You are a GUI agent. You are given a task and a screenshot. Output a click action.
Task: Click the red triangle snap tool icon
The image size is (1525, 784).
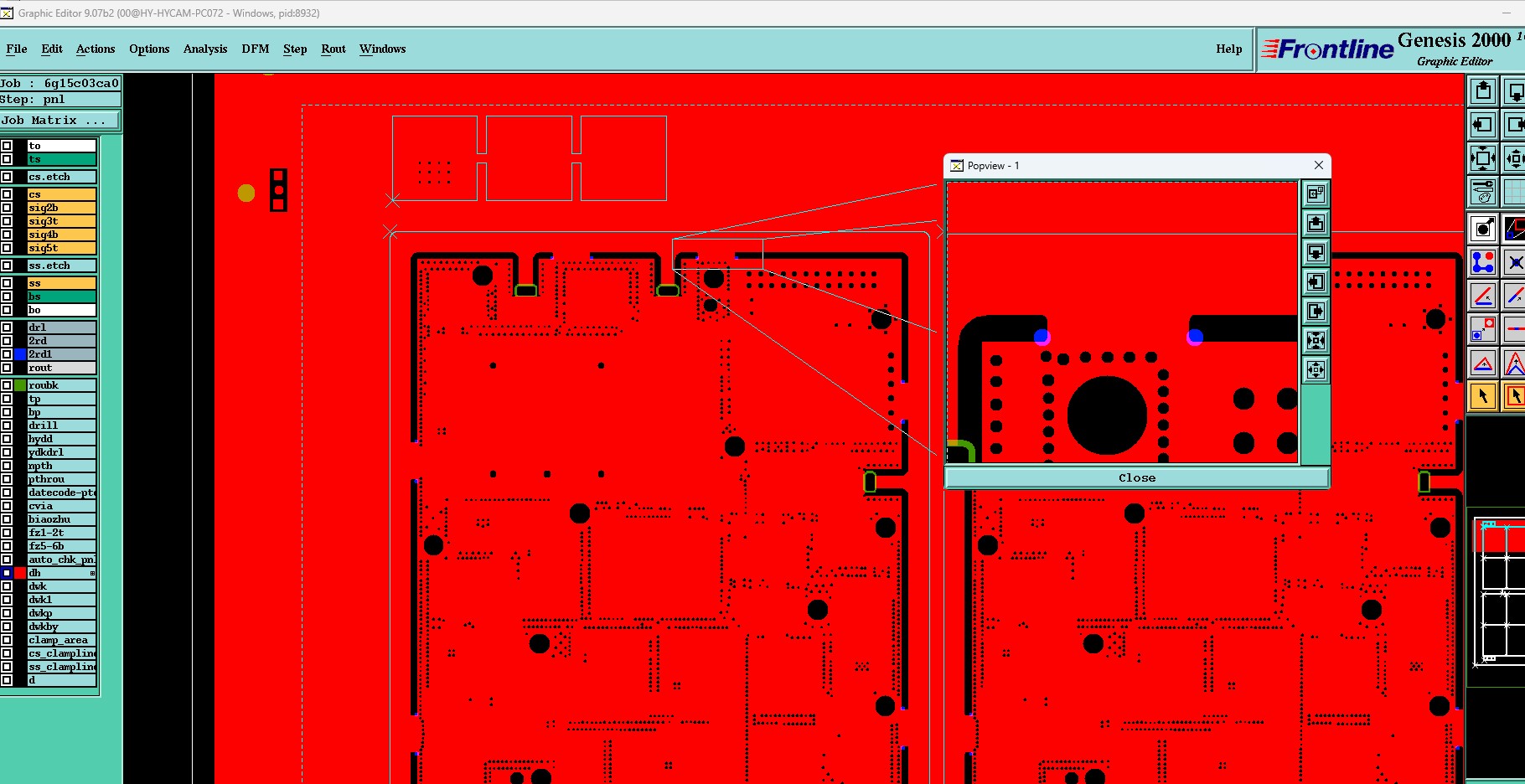pyautogui.click(x=1482, y=364)
